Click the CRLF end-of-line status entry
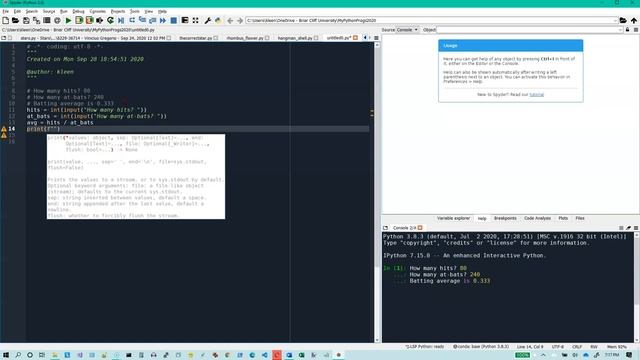 coord(577,347)
